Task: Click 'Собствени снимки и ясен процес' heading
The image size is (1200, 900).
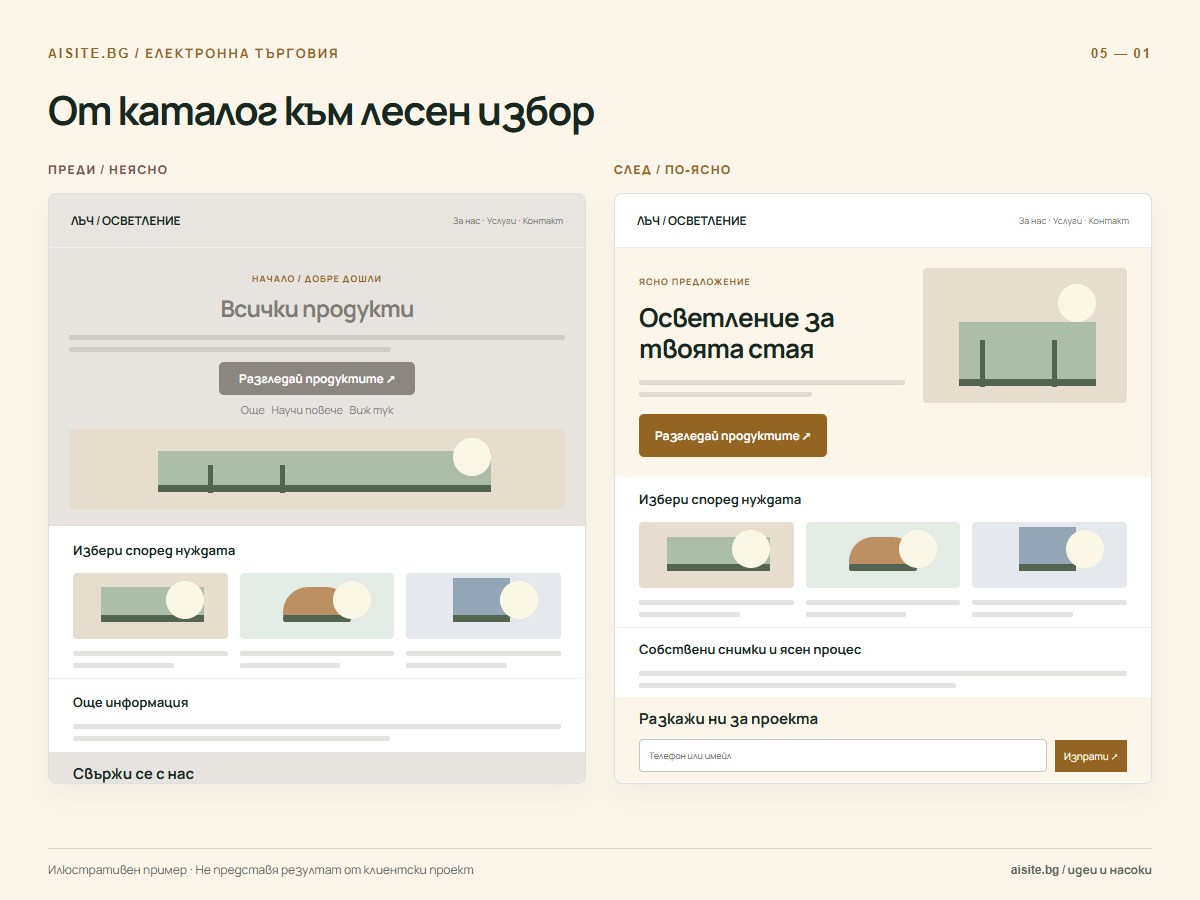Action: tap(750, 650)
